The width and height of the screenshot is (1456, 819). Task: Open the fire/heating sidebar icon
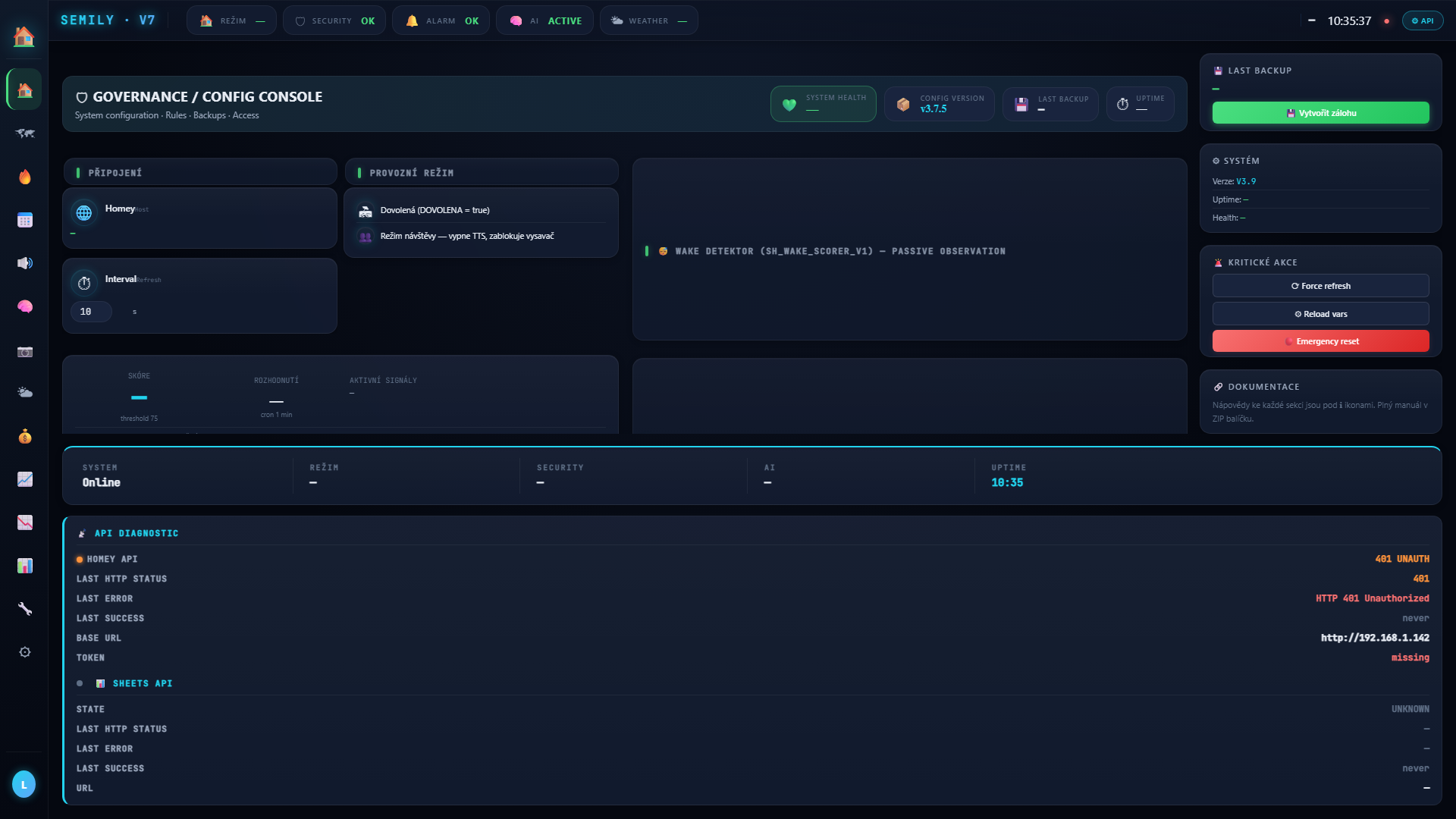tap(24, 177)
